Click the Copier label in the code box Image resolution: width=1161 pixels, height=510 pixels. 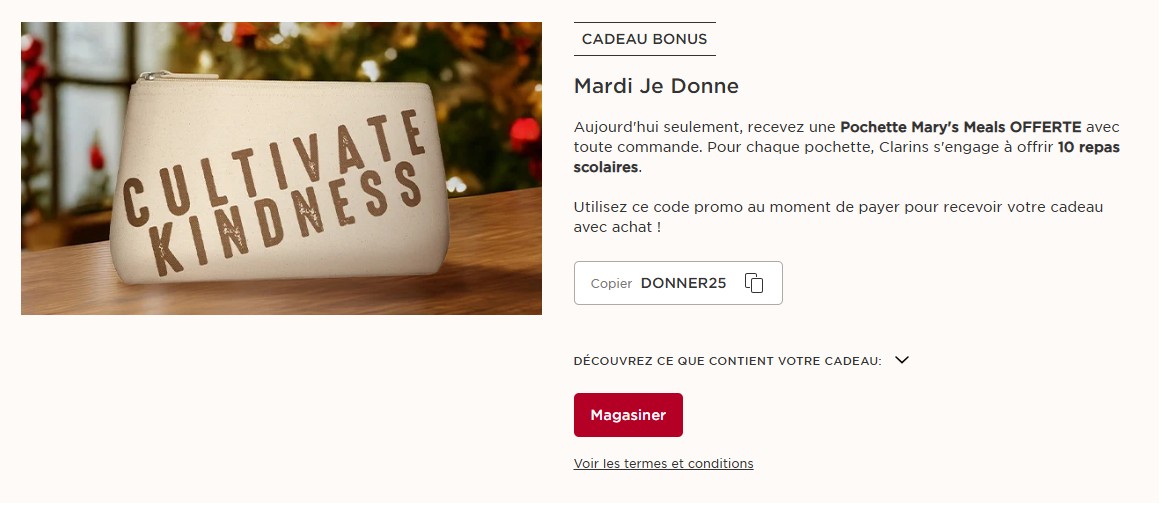point(611,284)
